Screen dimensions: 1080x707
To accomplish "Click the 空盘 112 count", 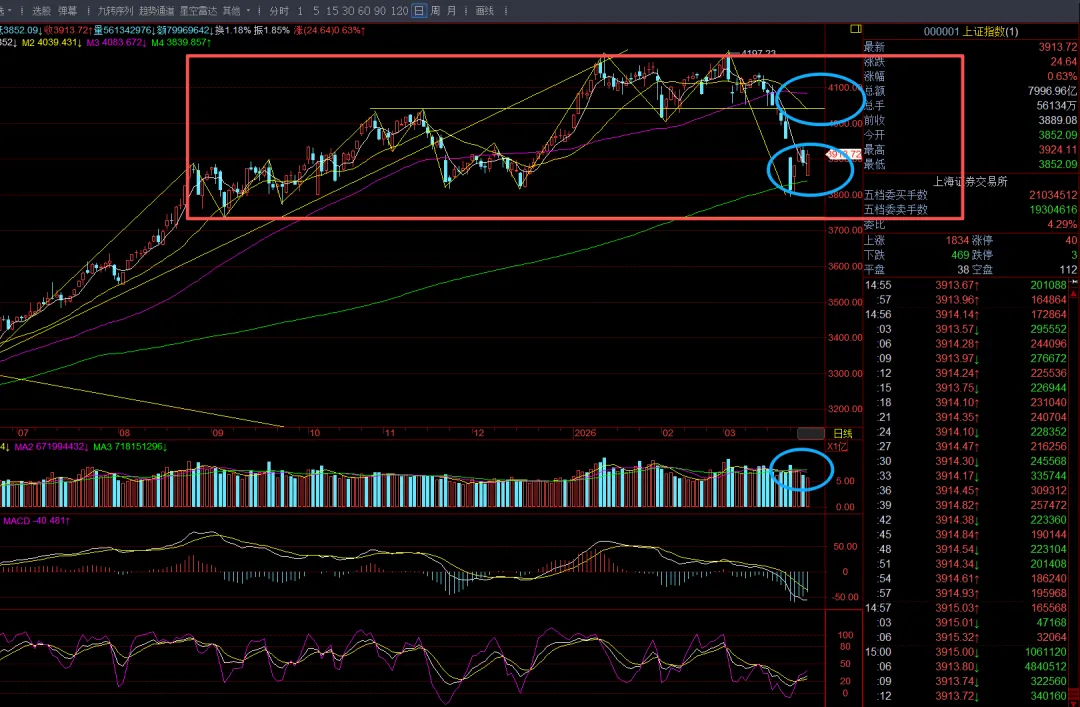I will tap(1068, 269).
